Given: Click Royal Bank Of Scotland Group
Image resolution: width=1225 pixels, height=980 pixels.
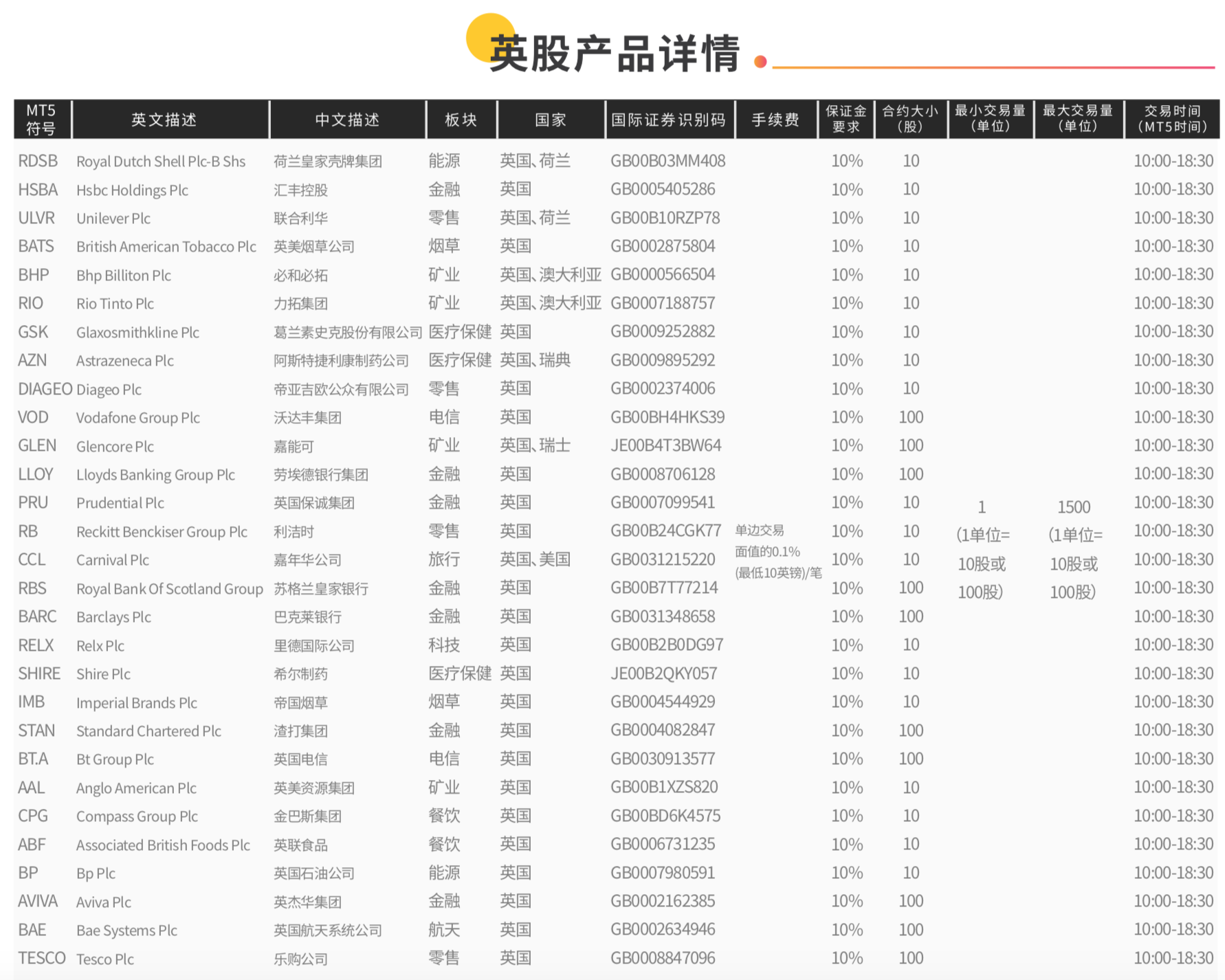Looking at the screenshot, I should [x=170, y=589].
